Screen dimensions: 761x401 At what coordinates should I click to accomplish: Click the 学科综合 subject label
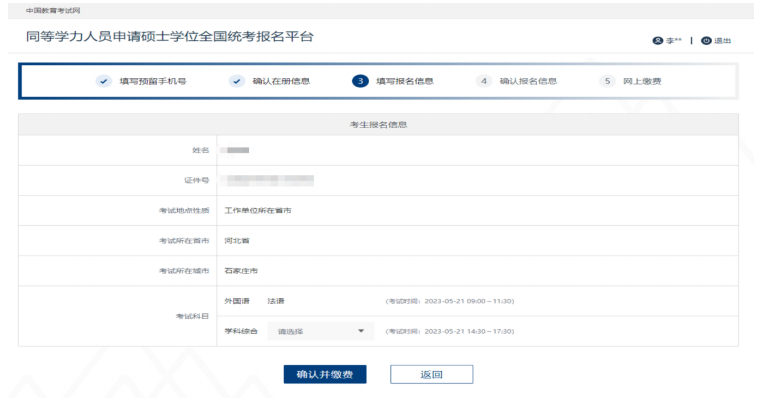[241, 331]
